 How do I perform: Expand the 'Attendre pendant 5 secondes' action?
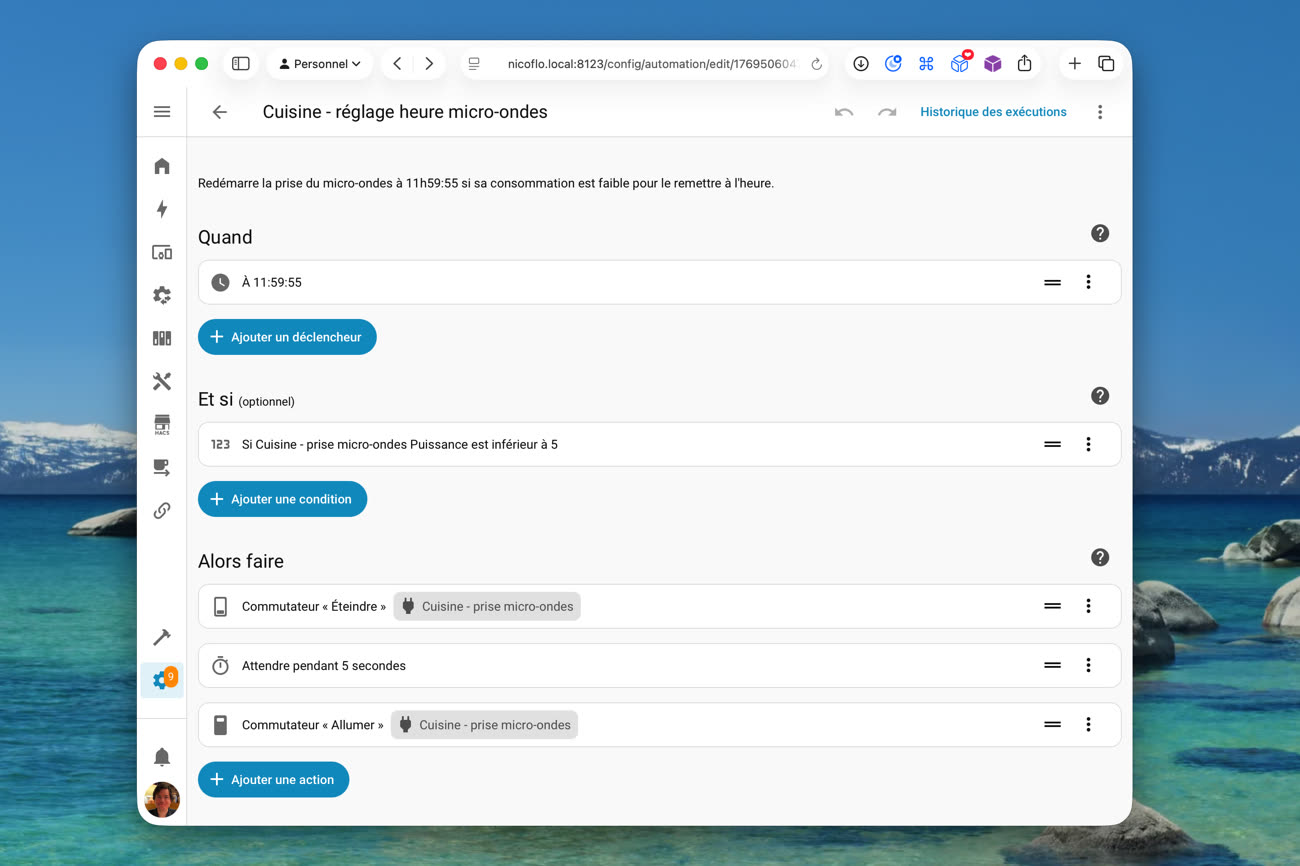[600, 666]
